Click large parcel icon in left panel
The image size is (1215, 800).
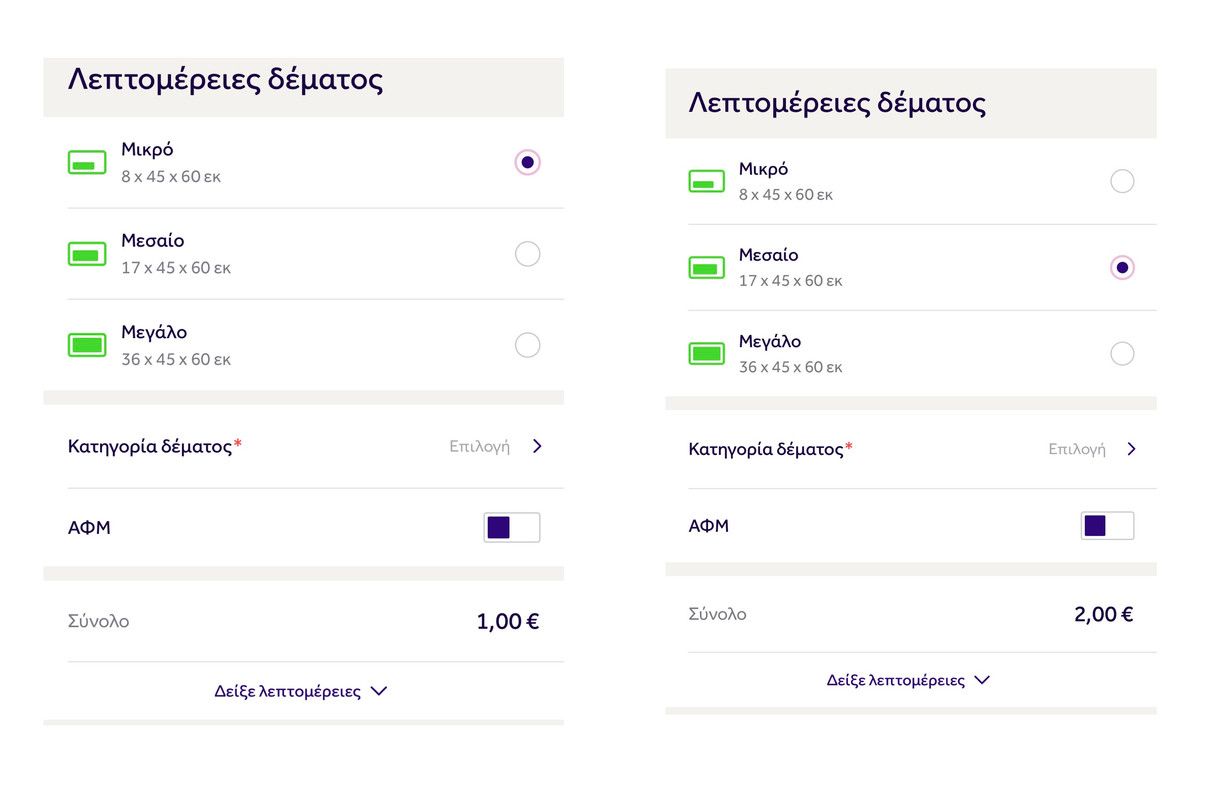[87, 345]
